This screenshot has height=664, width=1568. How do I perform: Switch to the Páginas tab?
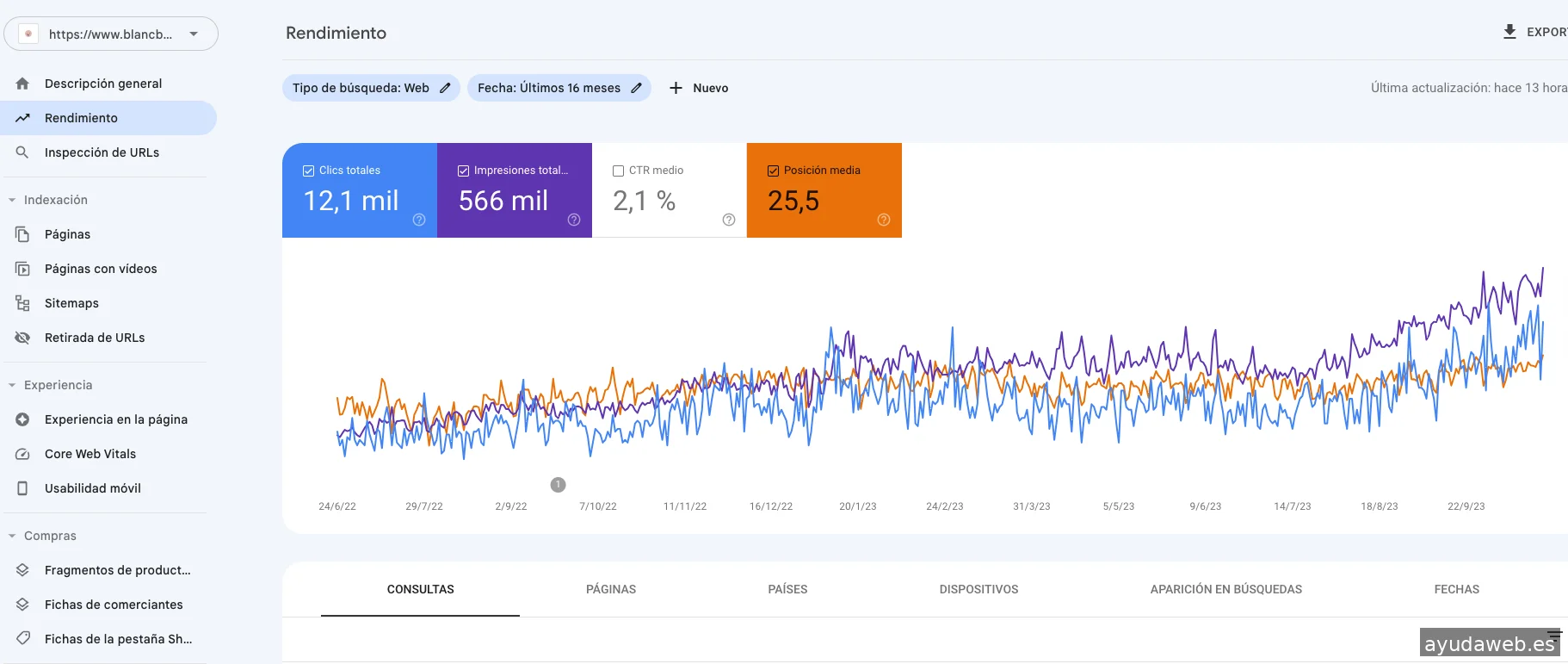coord(611,589)
